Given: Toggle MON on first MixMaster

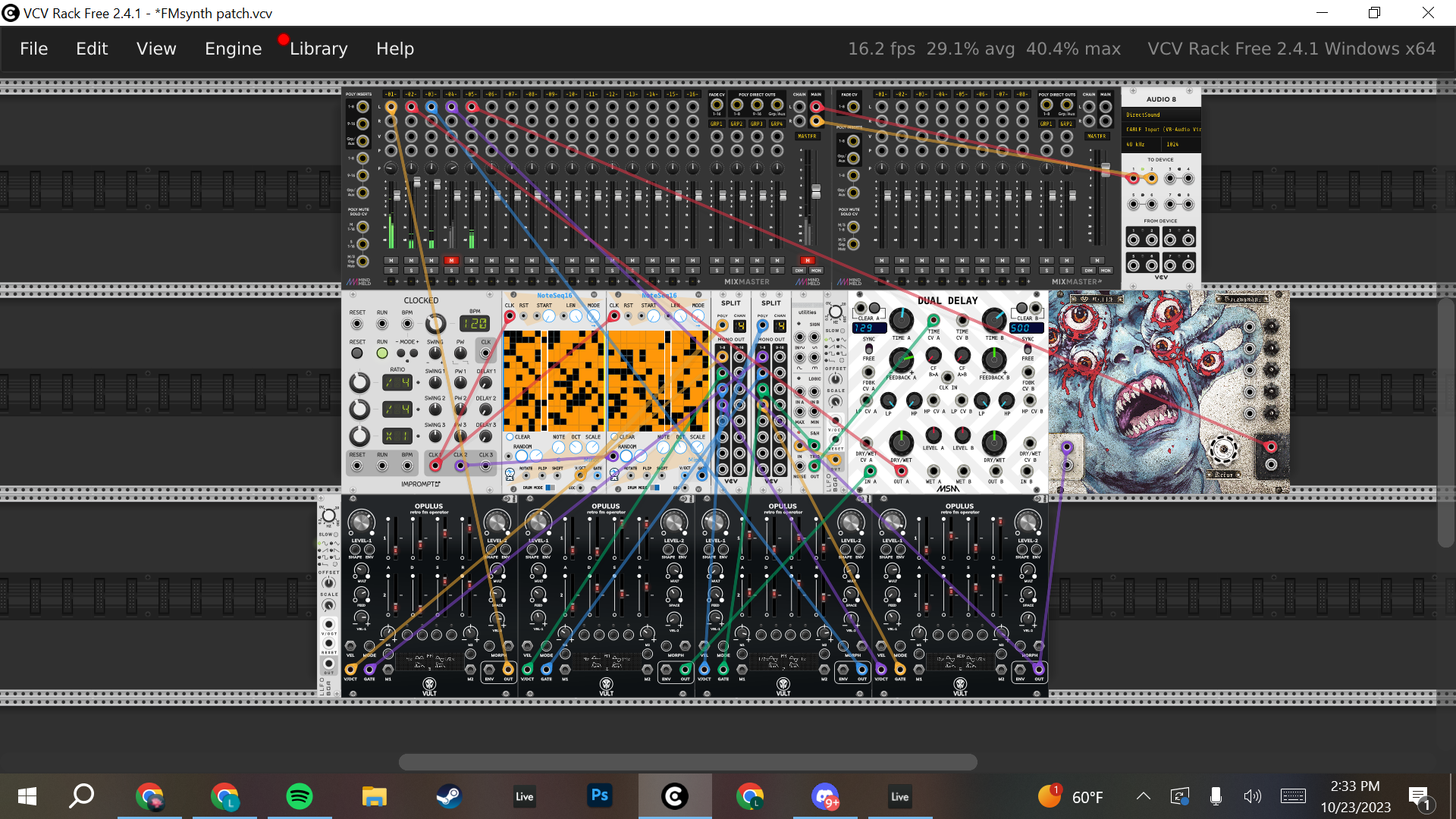Looking at the screenshot, I should click(816, 270).
